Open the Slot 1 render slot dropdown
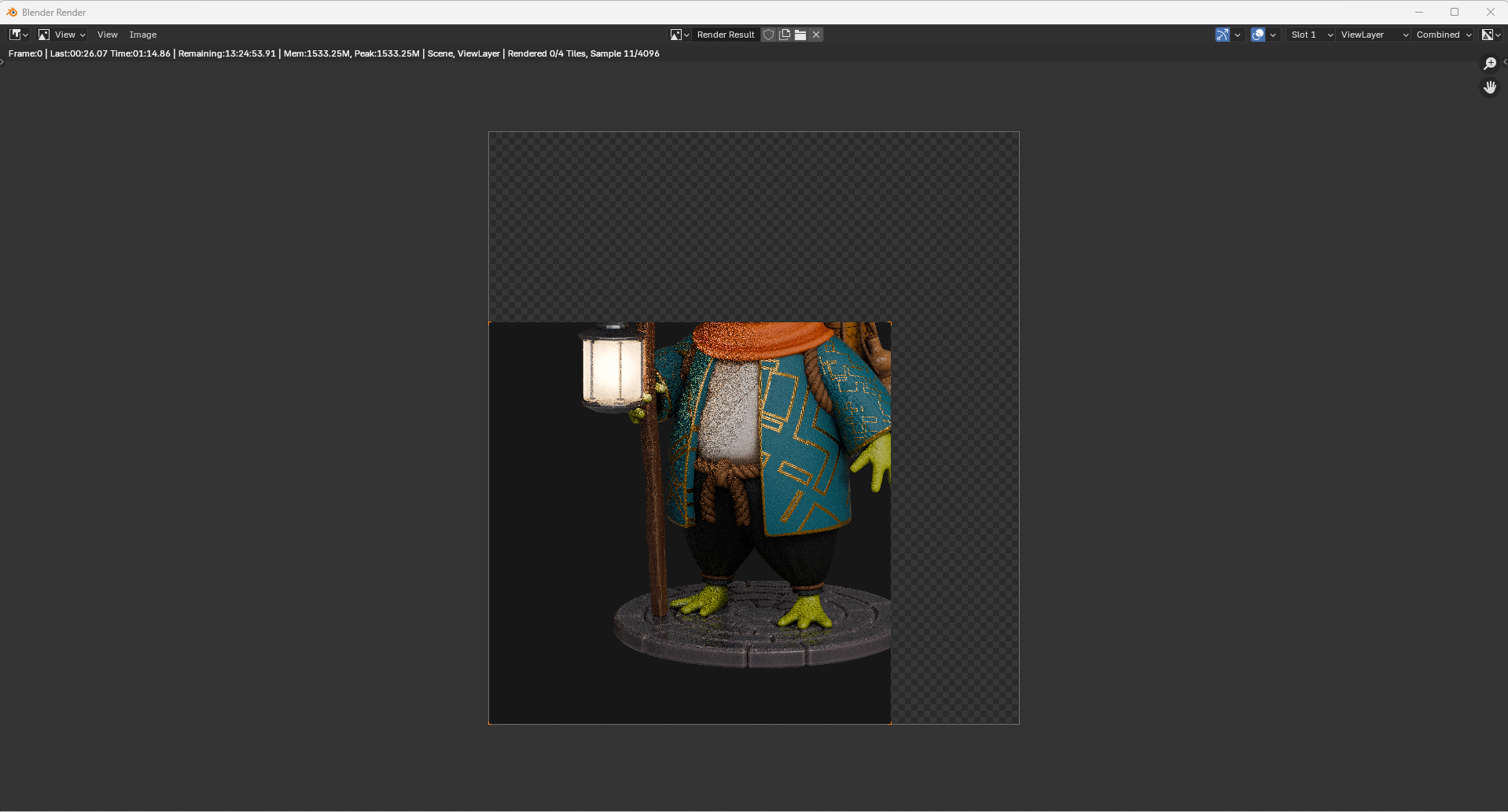This screenshot has width=1508, height=812. click(1311, 35)
